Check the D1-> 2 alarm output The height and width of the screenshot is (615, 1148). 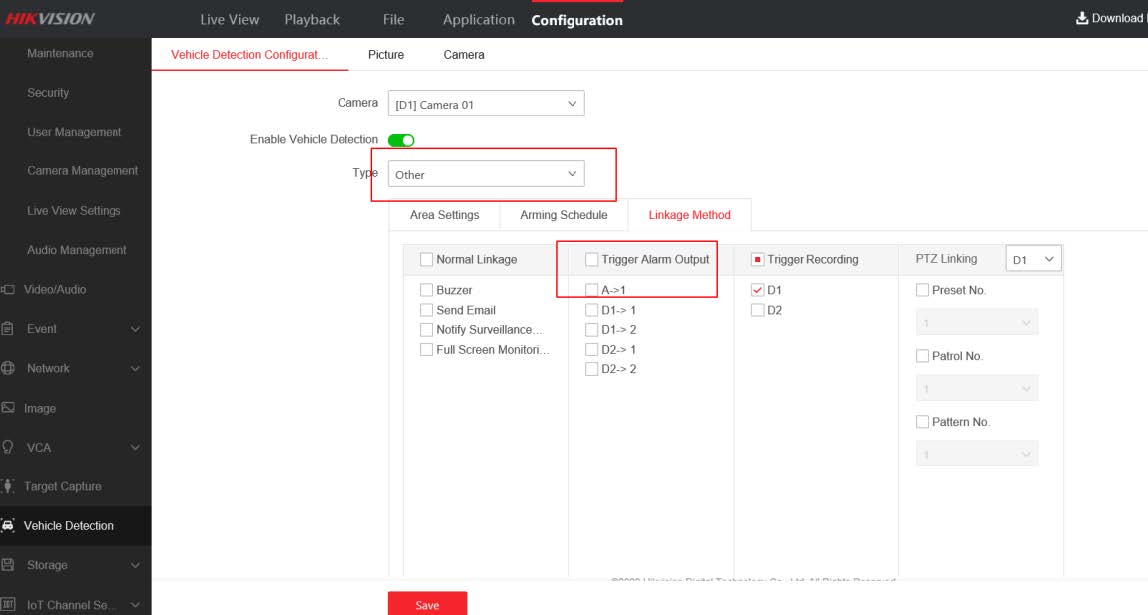(x=592, y=329)
